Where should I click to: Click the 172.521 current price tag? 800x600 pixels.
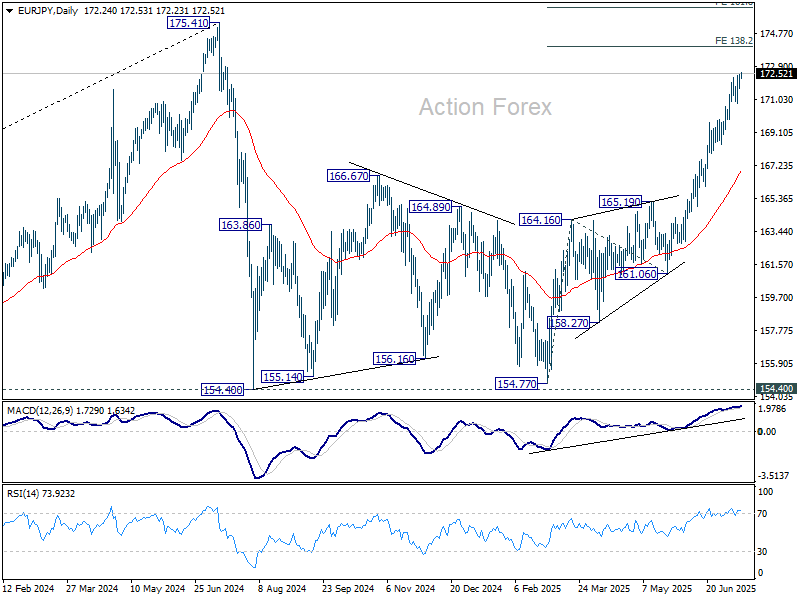(777, 74)
